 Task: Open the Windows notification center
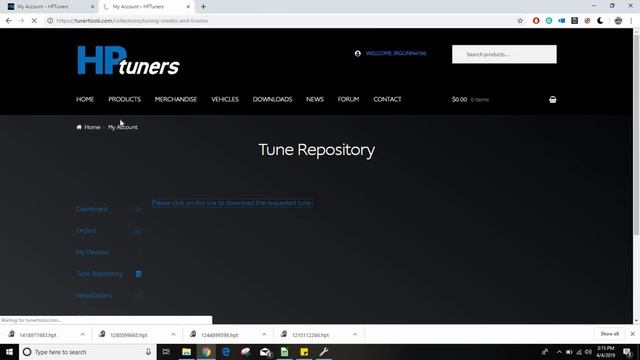627,352
